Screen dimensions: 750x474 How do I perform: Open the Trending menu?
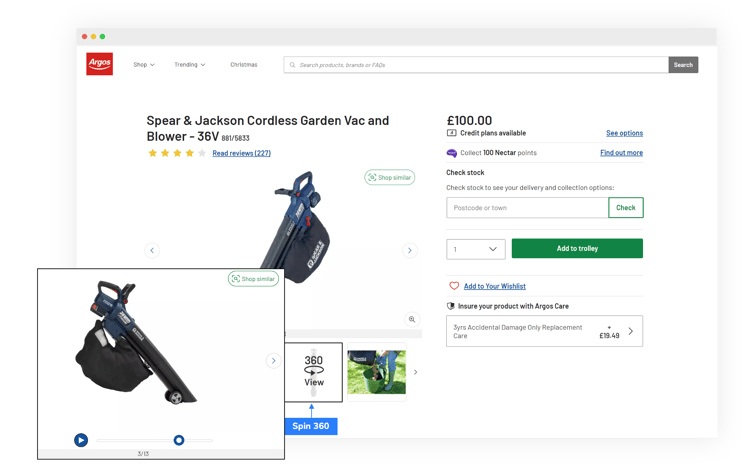coord(189,65)
